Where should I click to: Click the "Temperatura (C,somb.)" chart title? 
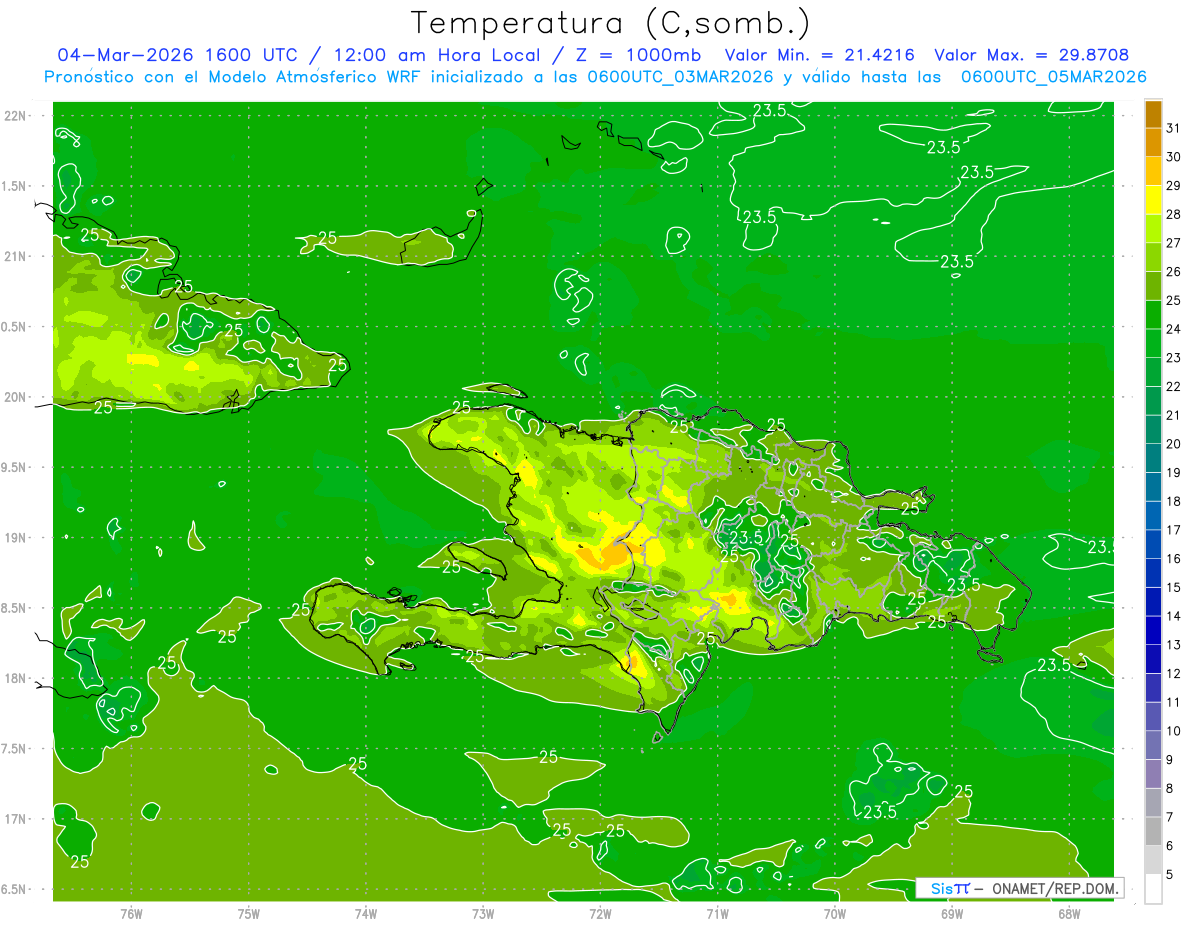click(611, 23)
